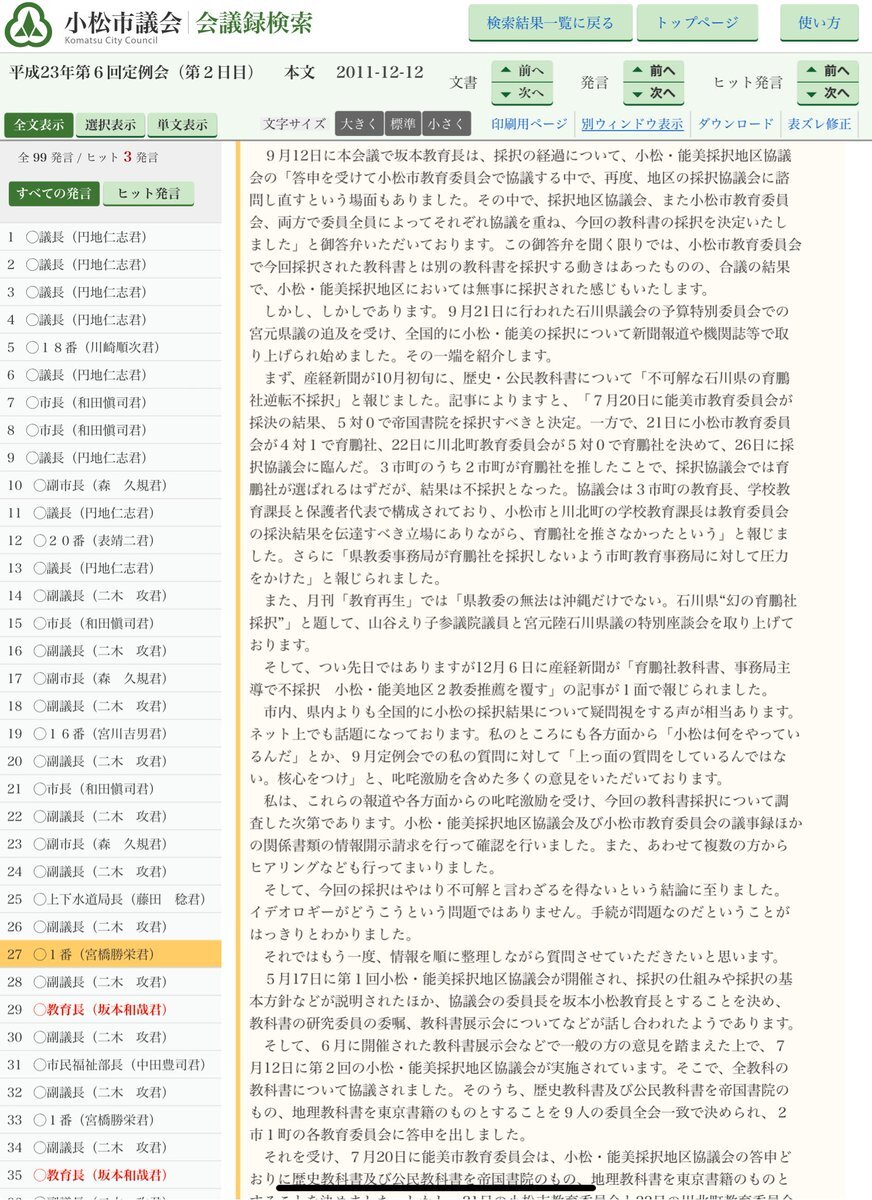
Task: Switch to full text view (全文表示)
Action: [39, 125]
